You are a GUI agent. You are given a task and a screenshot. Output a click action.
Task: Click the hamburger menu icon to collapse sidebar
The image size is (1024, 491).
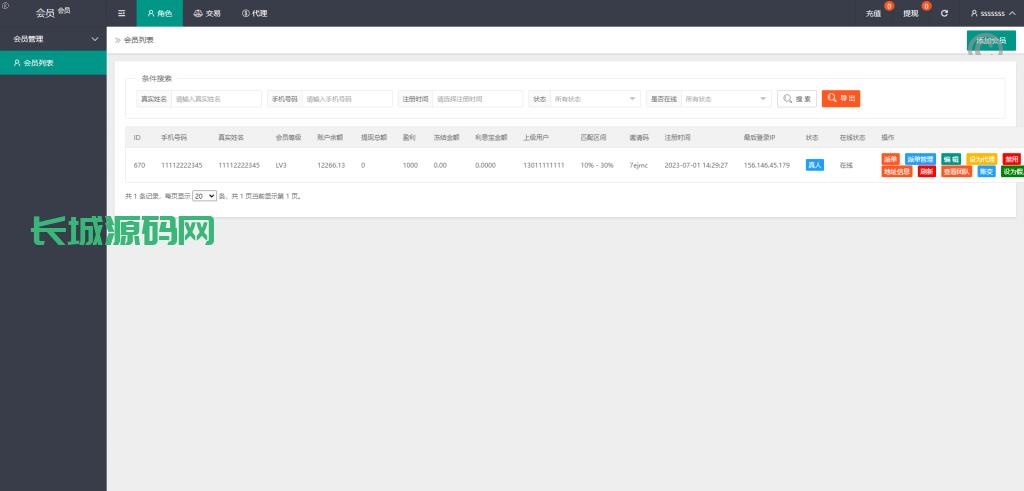pos(121,13)
